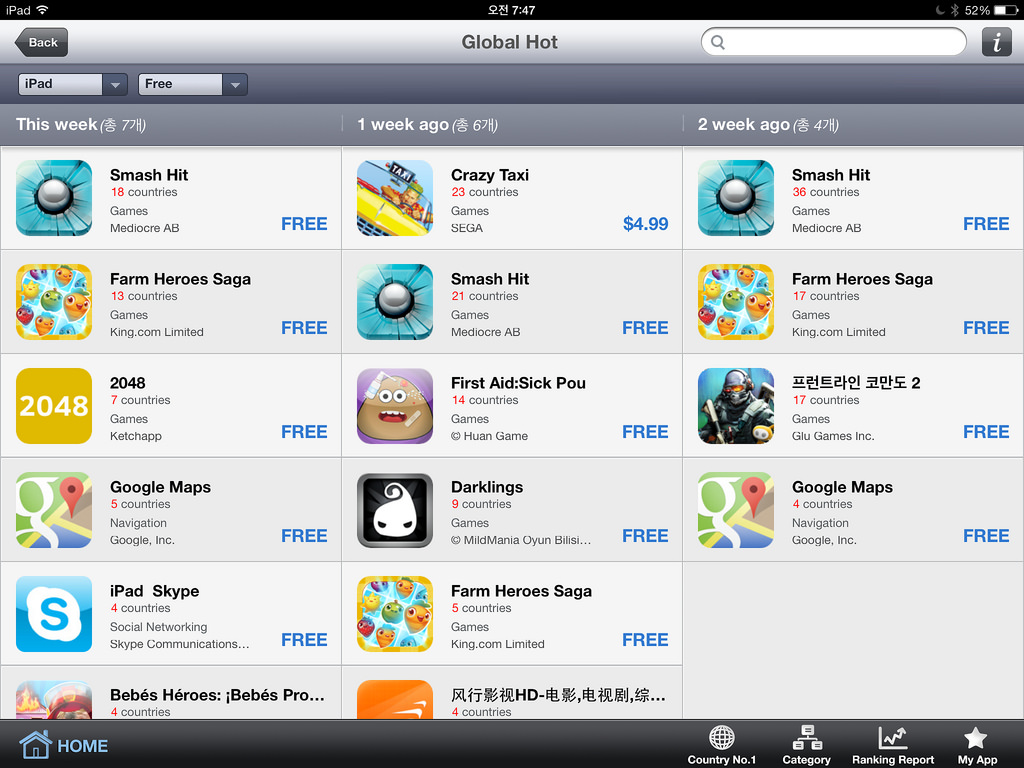
Task: Go to HOME via house icon
Action: click(x=35, y=744)
